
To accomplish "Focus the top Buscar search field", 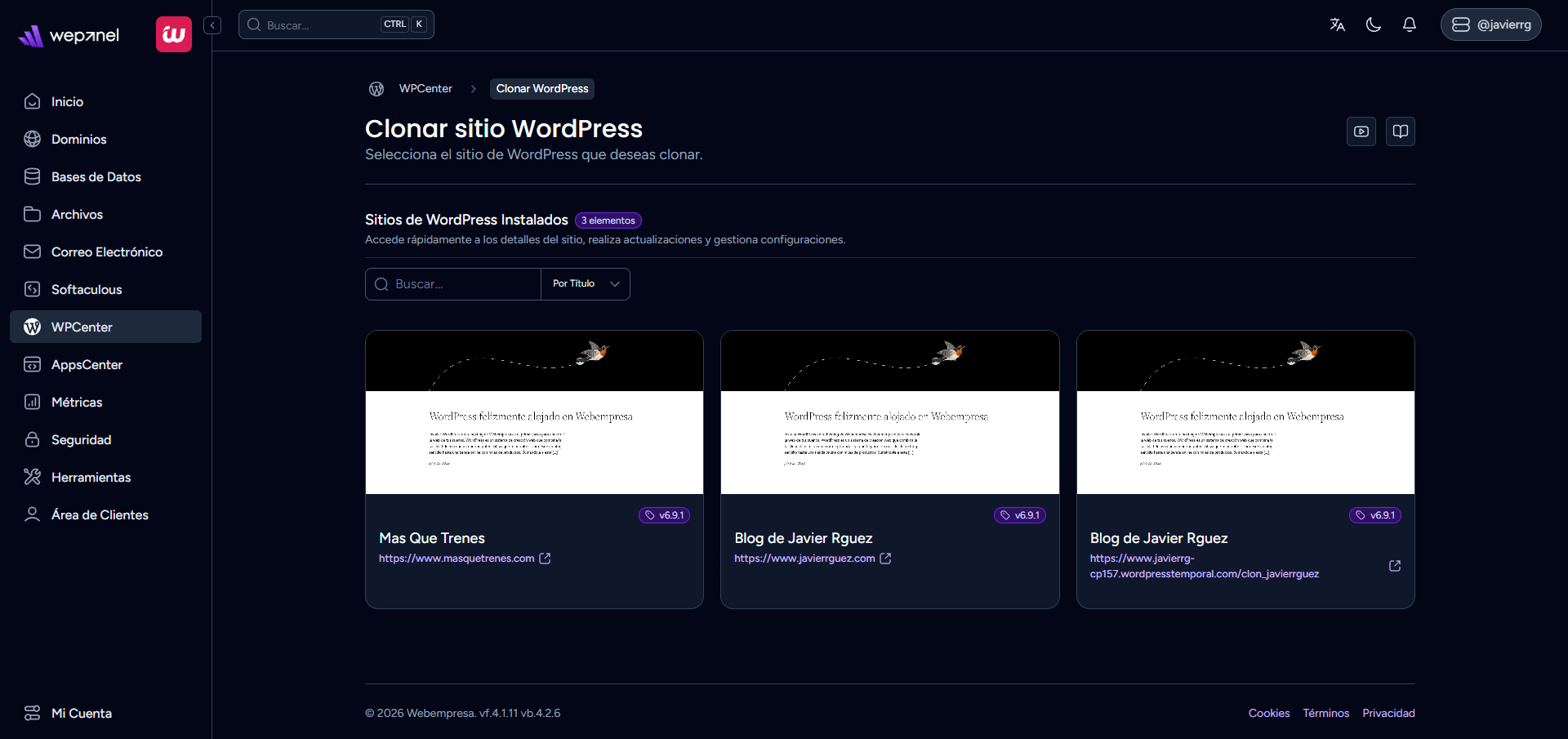I will point(336,24).
